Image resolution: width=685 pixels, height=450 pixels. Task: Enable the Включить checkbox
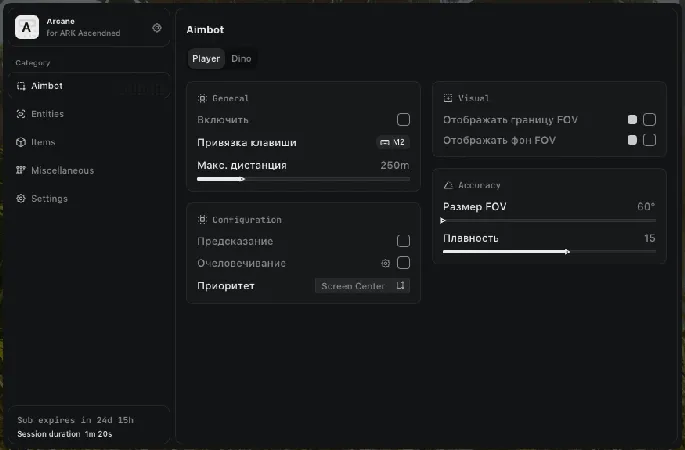(x=403, y=120)
